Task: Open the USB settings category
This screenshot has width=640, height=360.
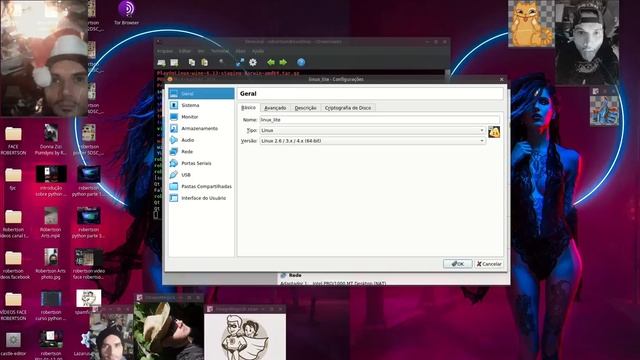Action: [201, 175]
